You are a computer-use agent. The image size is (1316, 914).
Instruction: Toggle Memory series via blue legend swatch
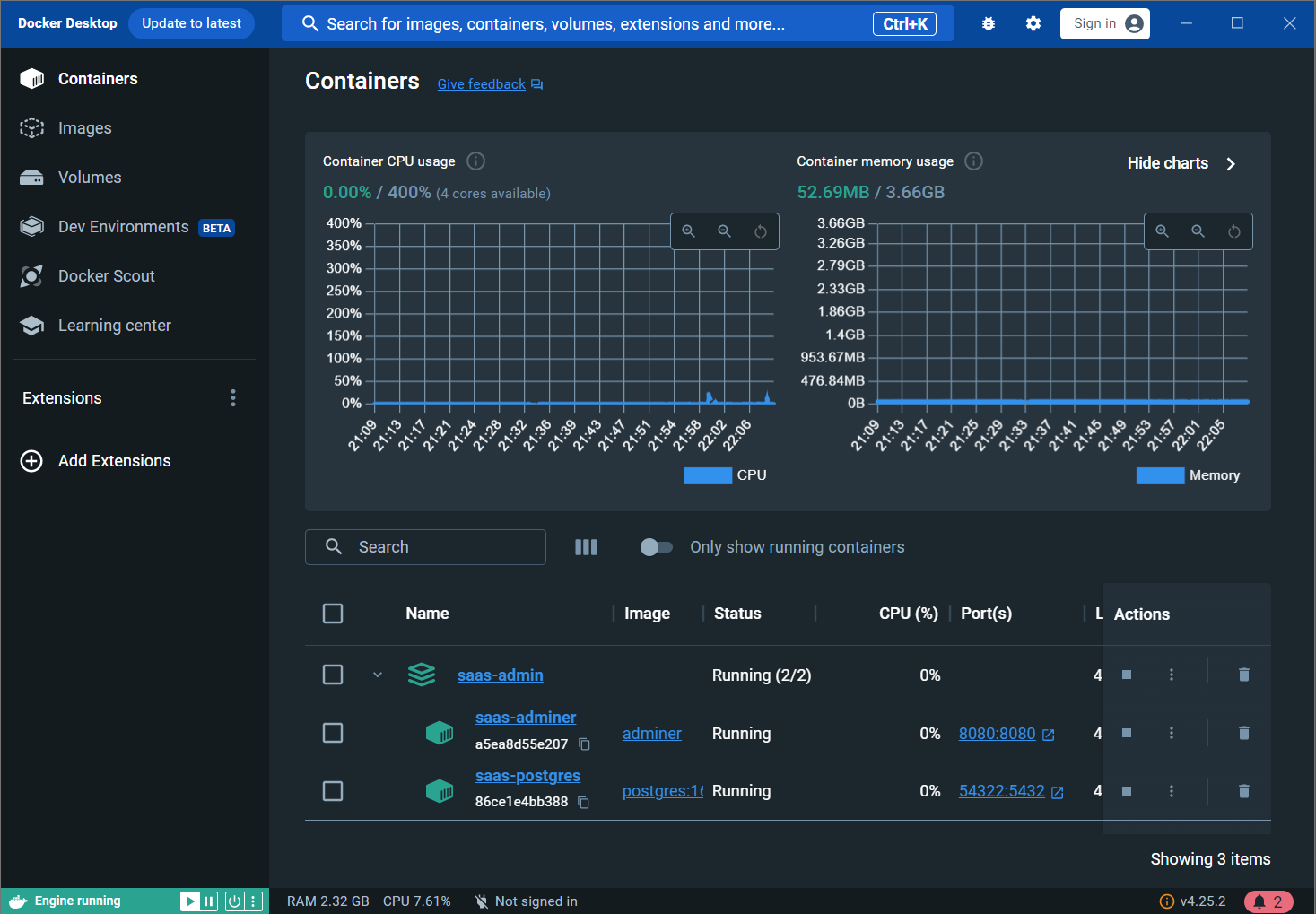pos(1160,475)
